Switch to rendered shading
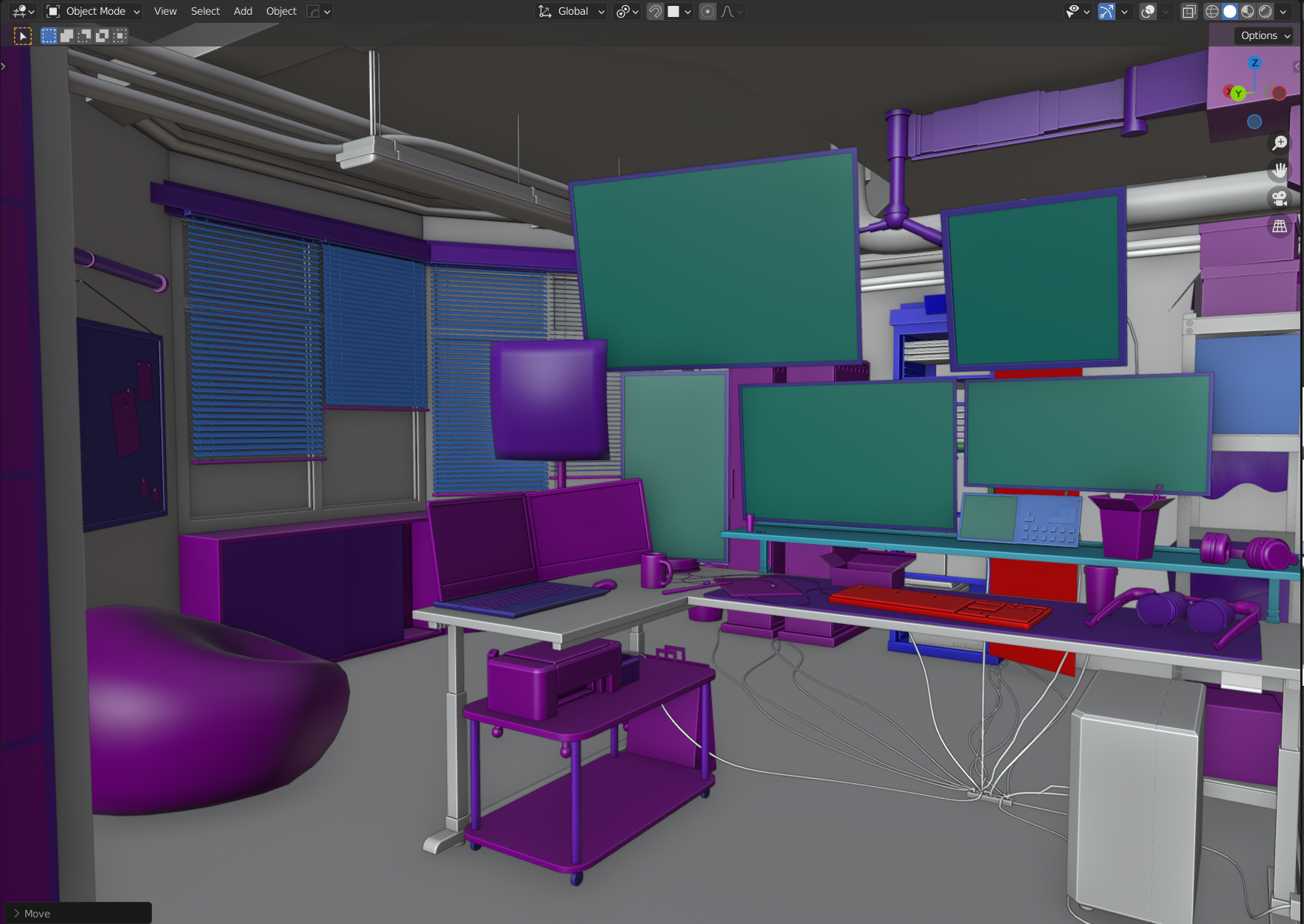The height and width of the screenshot is (924, 1304). (1265, 11)
